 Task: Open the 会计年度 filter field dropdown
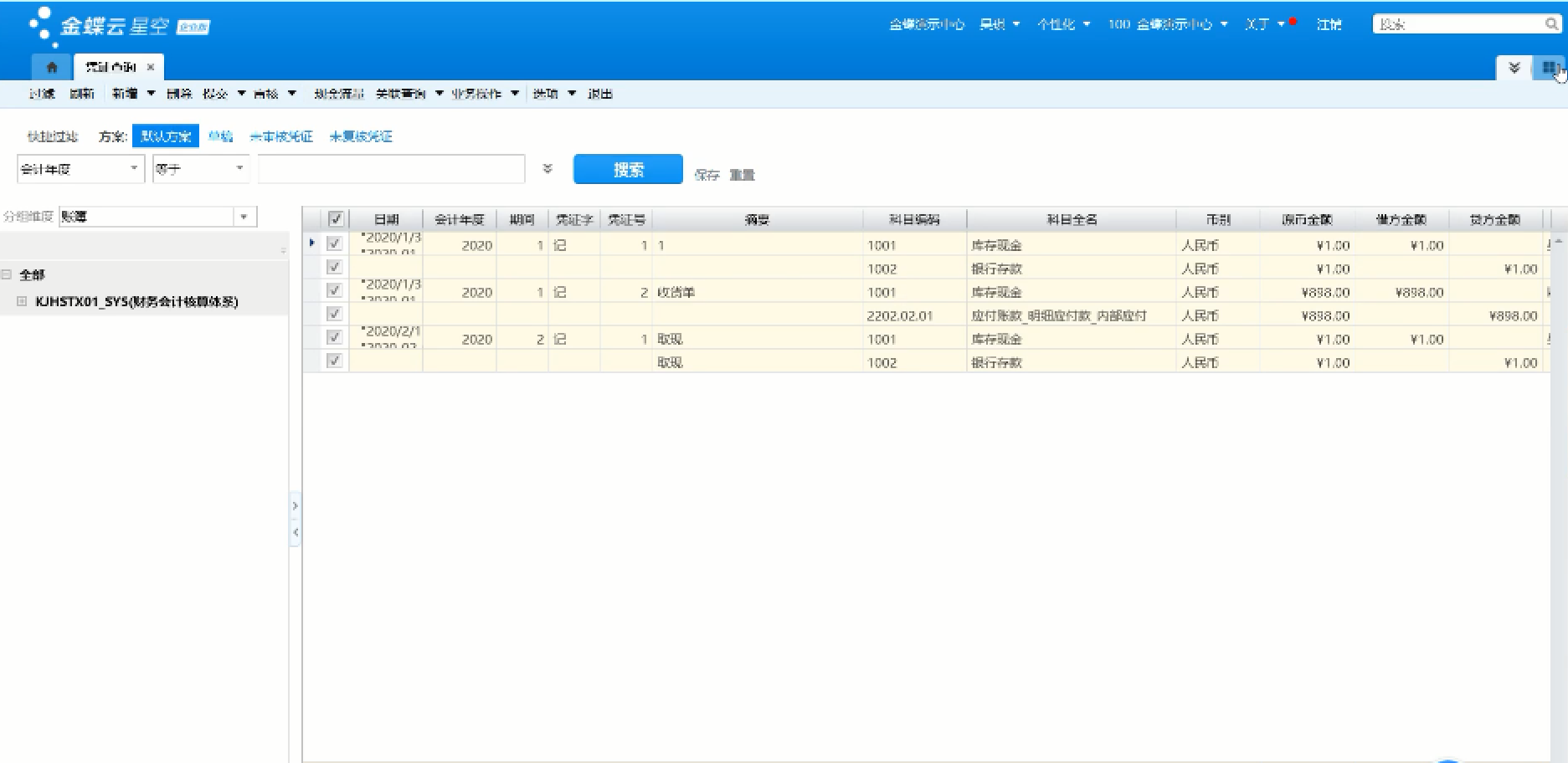[x=133, y=169]
